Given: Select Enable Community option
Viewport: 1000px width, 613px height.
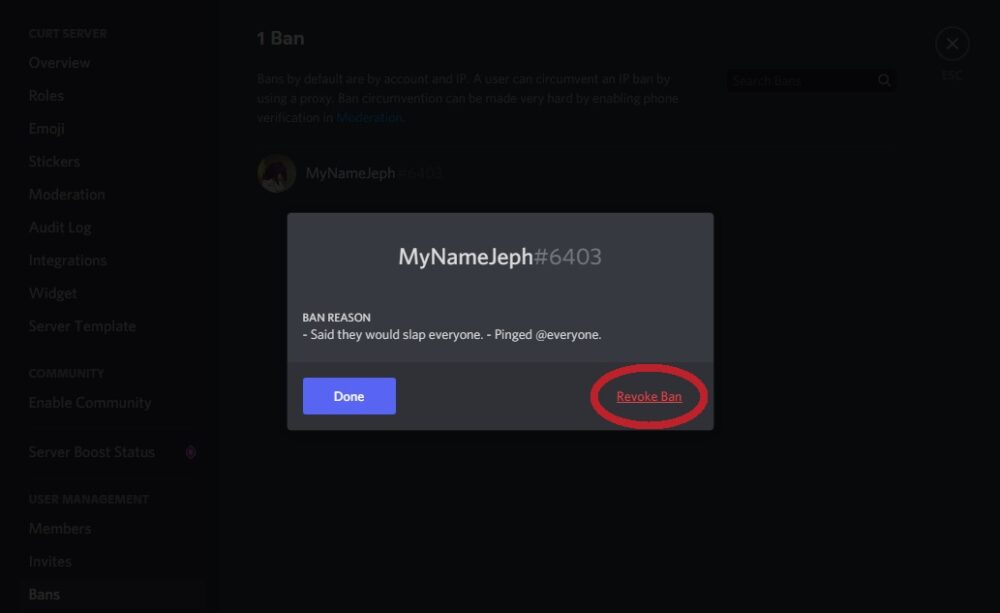Looking at the screenshot, I should 90,403.
